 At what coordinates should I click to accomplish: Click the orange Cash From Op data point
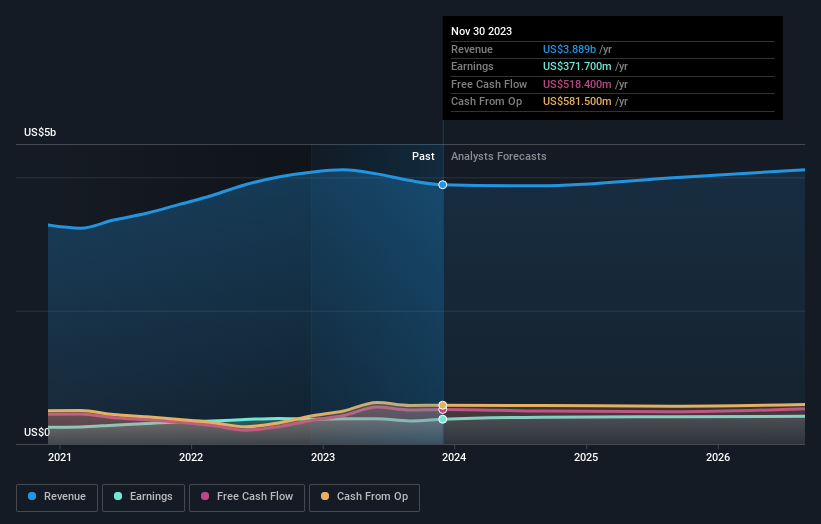pyautogui.click(x=442, y=405)
